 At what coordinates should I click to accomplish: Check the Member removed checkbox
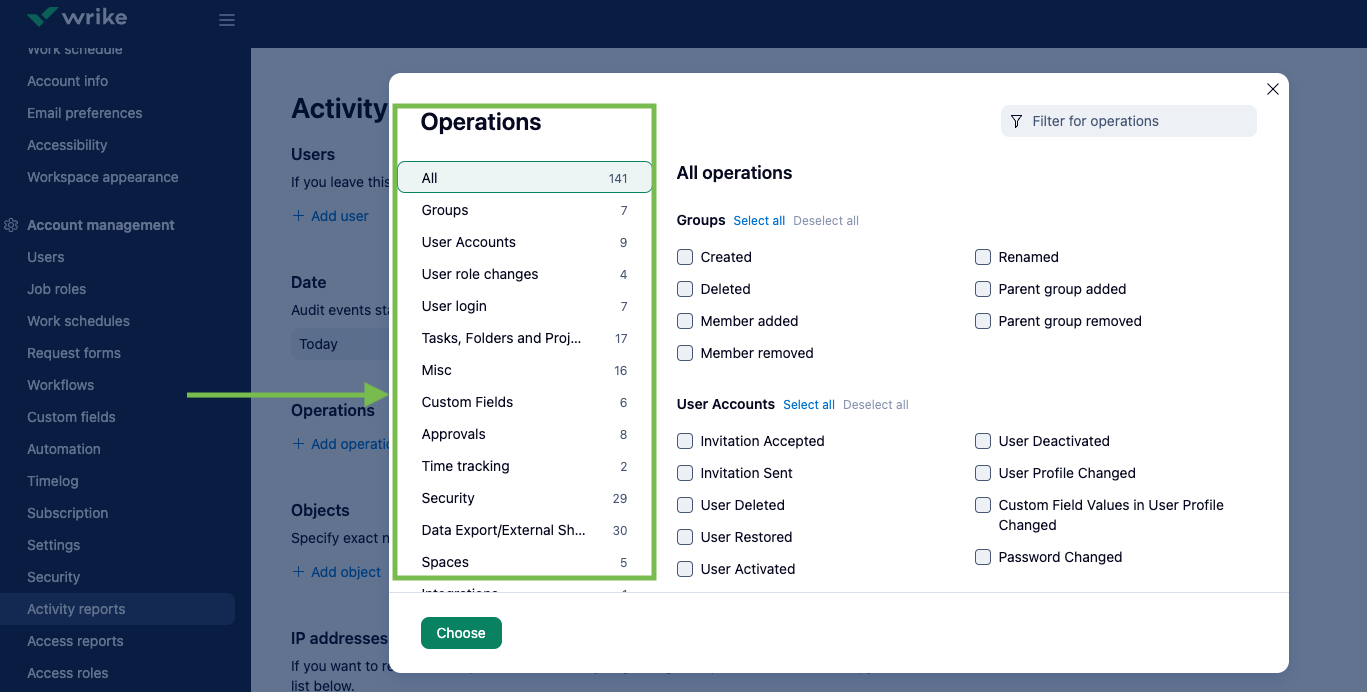685,353
